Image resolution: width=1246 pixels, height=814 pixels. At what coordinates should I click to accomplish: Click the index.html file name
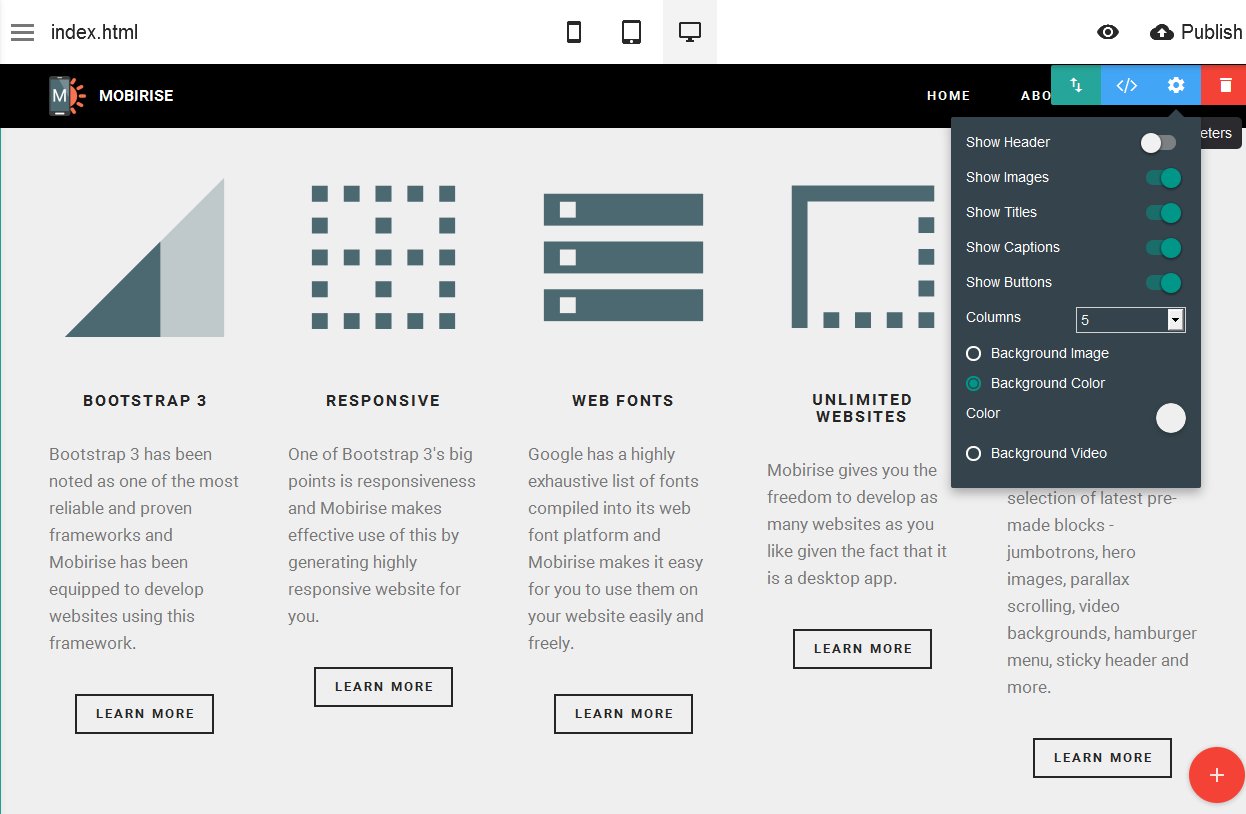point(94,32)
